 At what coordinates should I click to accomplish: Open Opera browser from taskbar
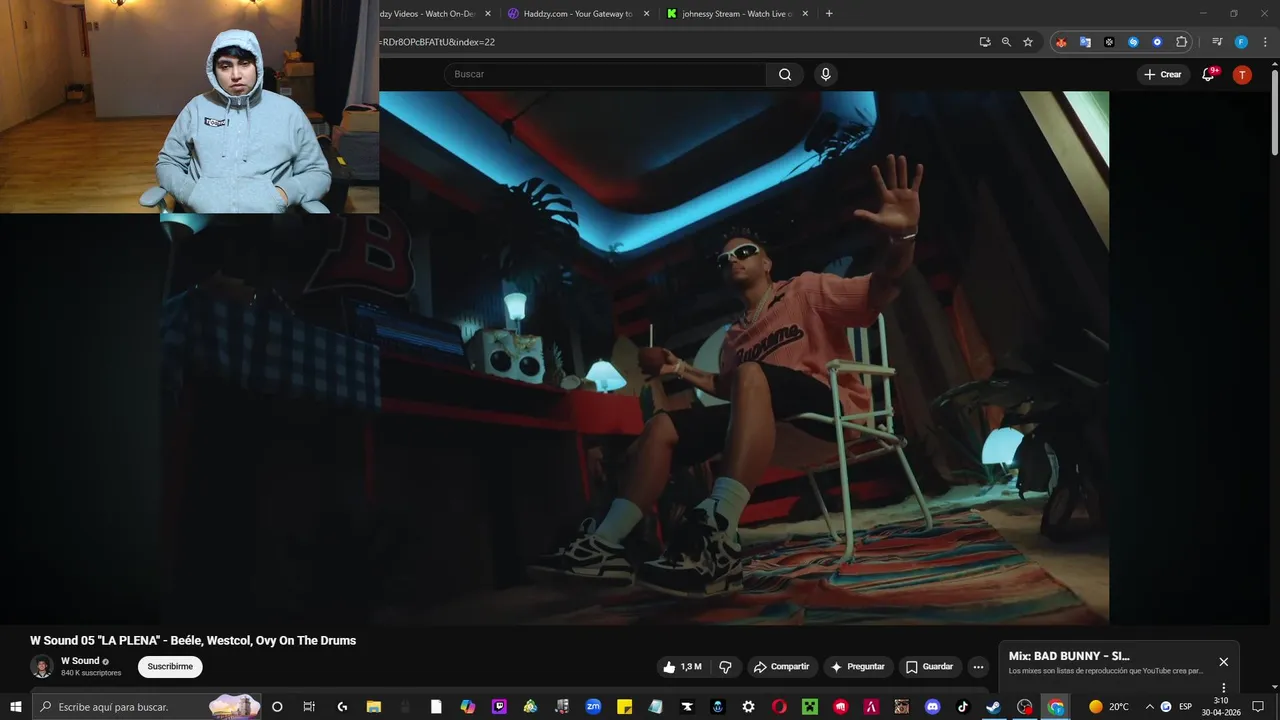pos(779,707)
